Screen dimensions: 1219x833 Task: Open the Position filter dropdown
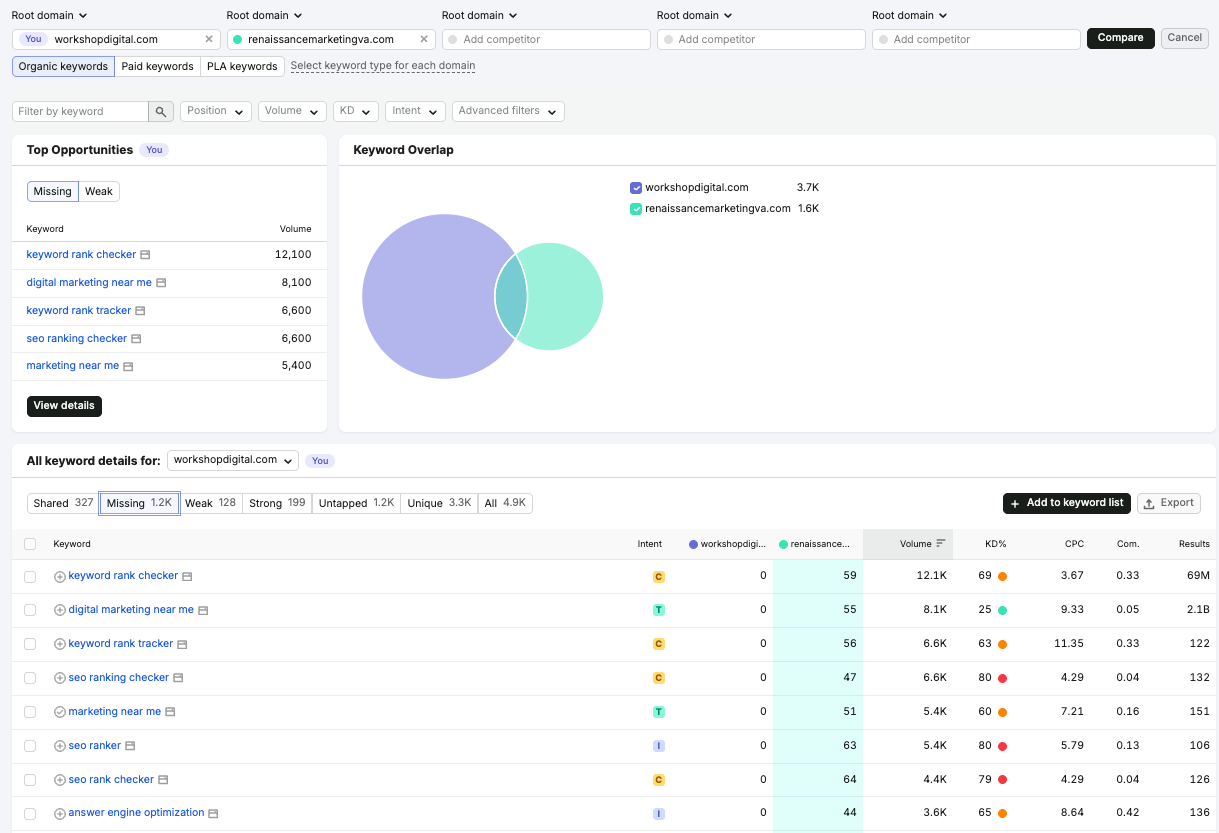pyautogui.click(x=215, y=111)
